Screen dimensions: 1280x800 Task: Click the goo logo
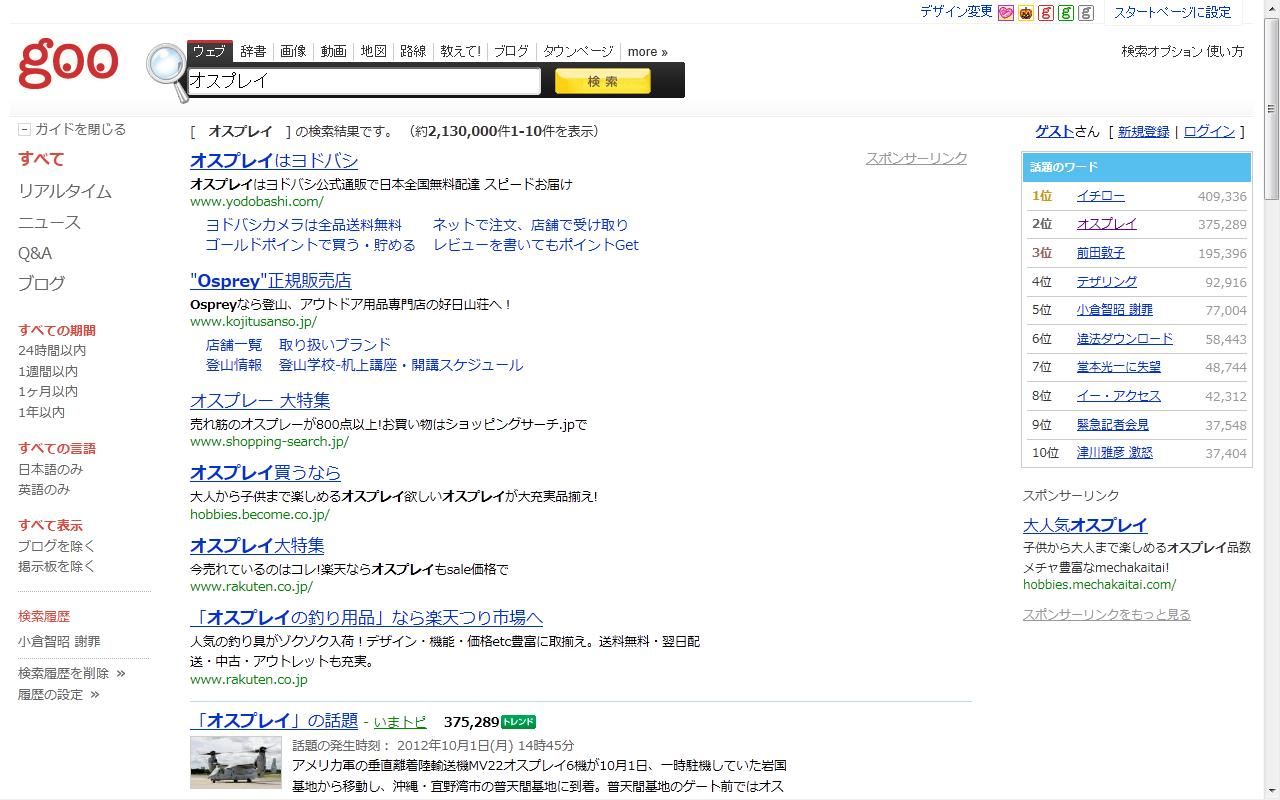pyautogui.click(x=68, y=62)
